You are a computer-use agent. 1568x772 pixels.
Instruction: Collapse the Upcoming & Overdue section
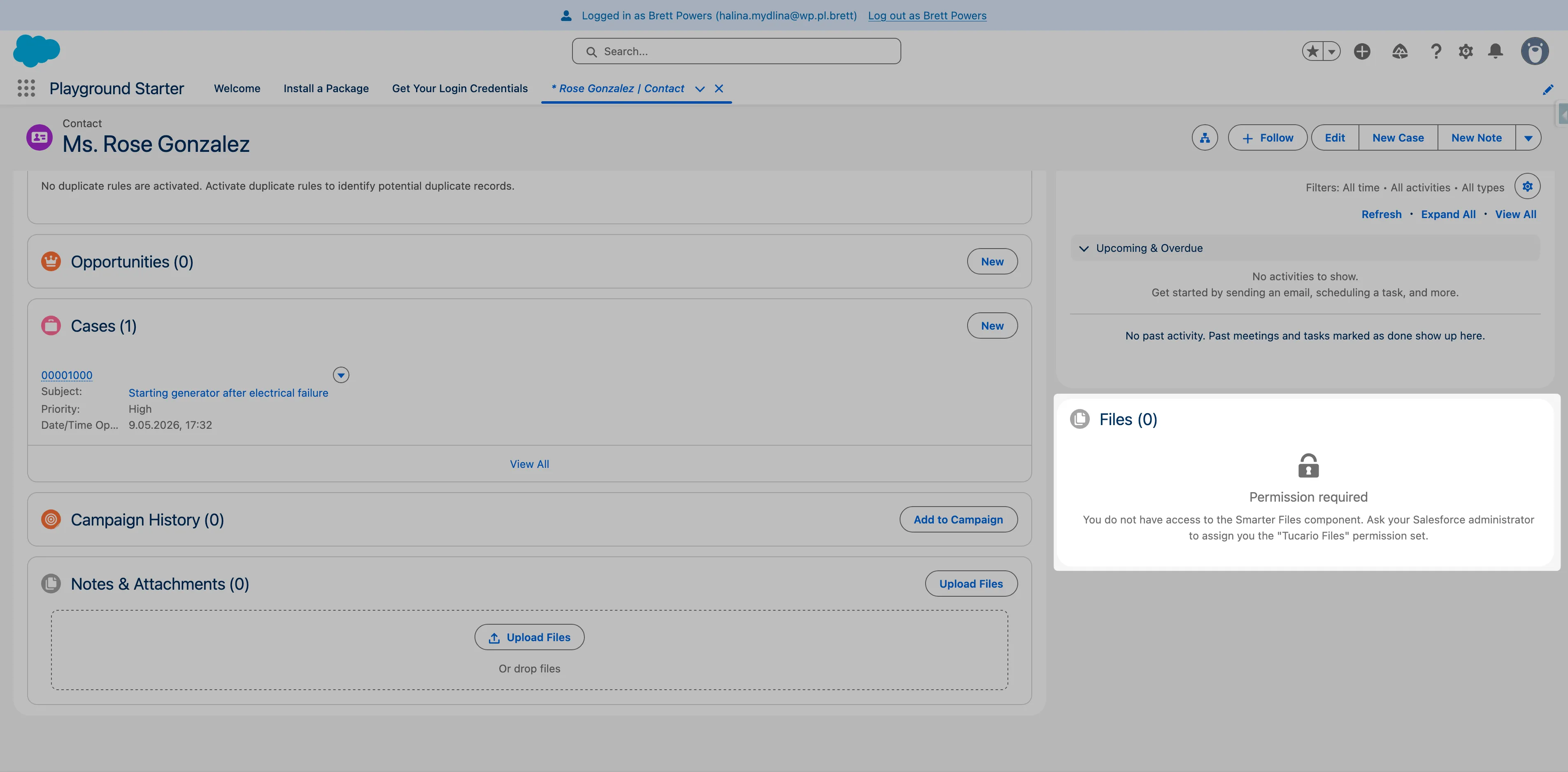click(x=1084, y=249)
